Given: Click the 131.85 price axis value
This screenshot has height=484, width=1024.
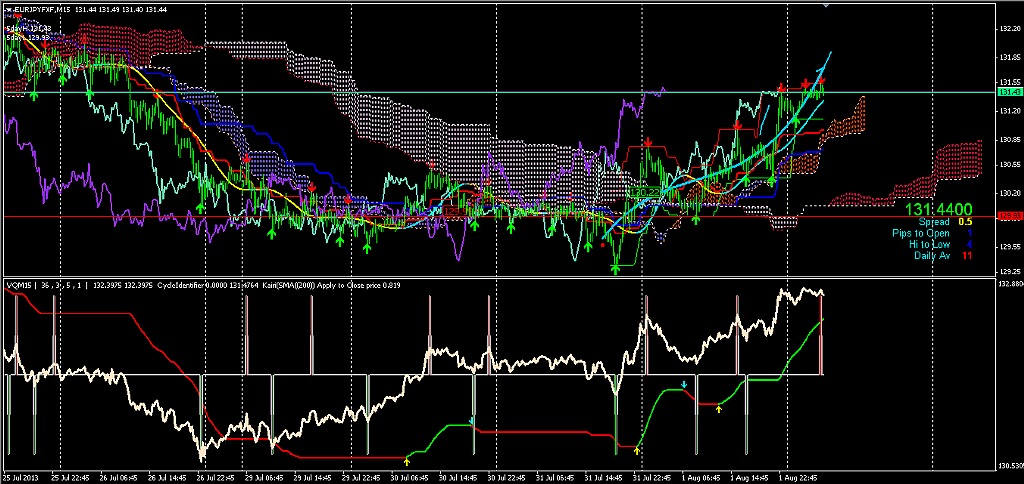Looking at the screenshot, I should click(x=1010, y=58).
